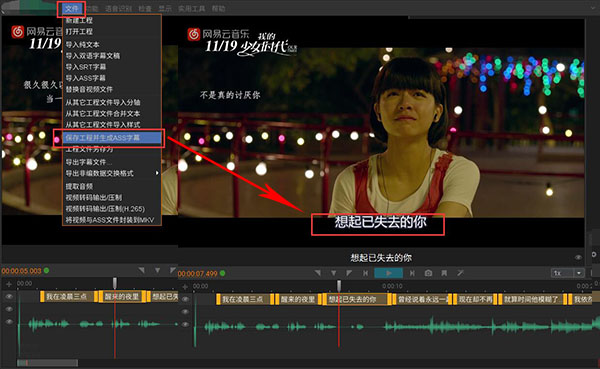Select 醒来的夜里 clip on left timeline

122,297
